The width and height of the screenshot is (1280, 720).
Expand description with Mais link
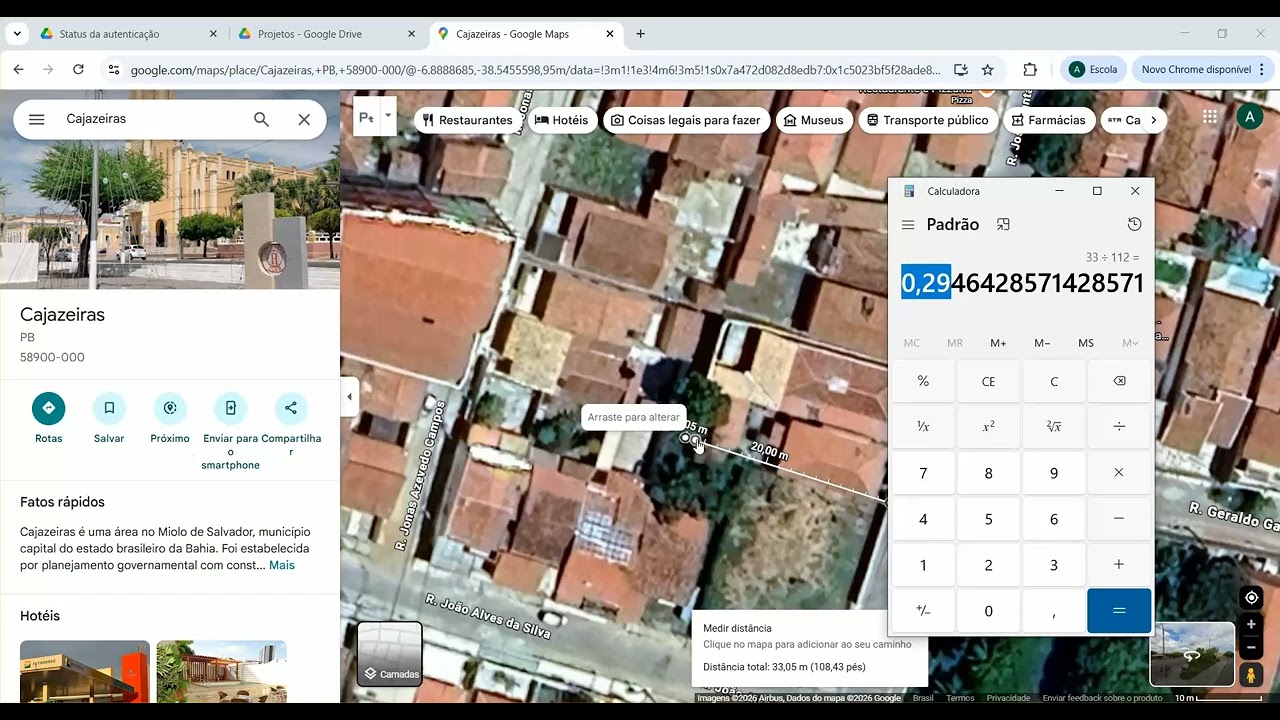(x=282, y=565)
